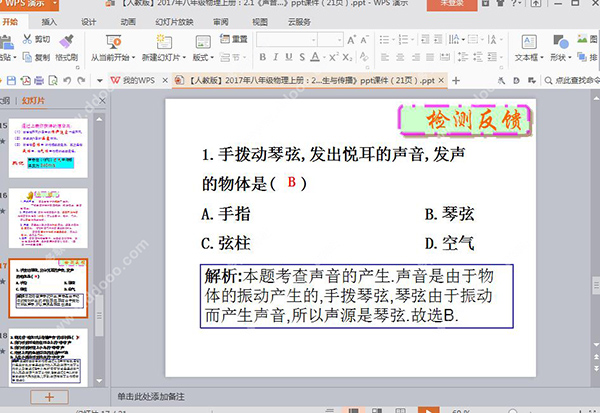Screen dimensions: 600x413
Task: Click the Cut (剪切) scissors icon
Action: (x=28, y=39)
